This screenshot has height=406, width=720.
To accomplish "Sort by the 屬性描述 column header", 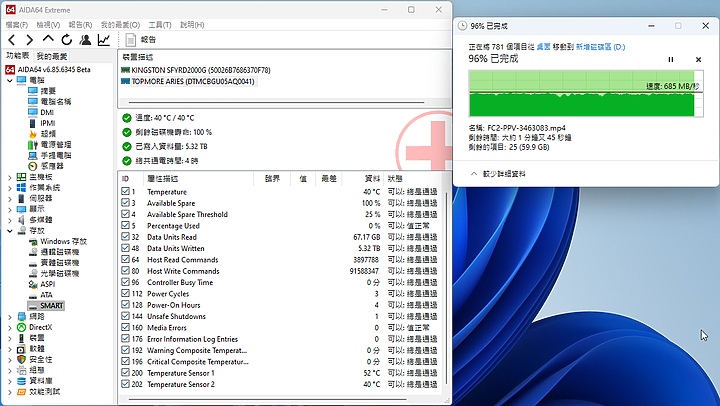I will (x=198, y=179).
